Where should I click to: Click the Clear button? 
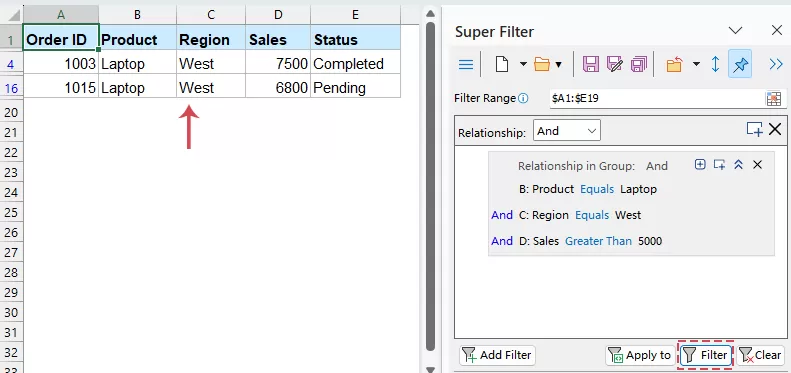pos(761,355)
